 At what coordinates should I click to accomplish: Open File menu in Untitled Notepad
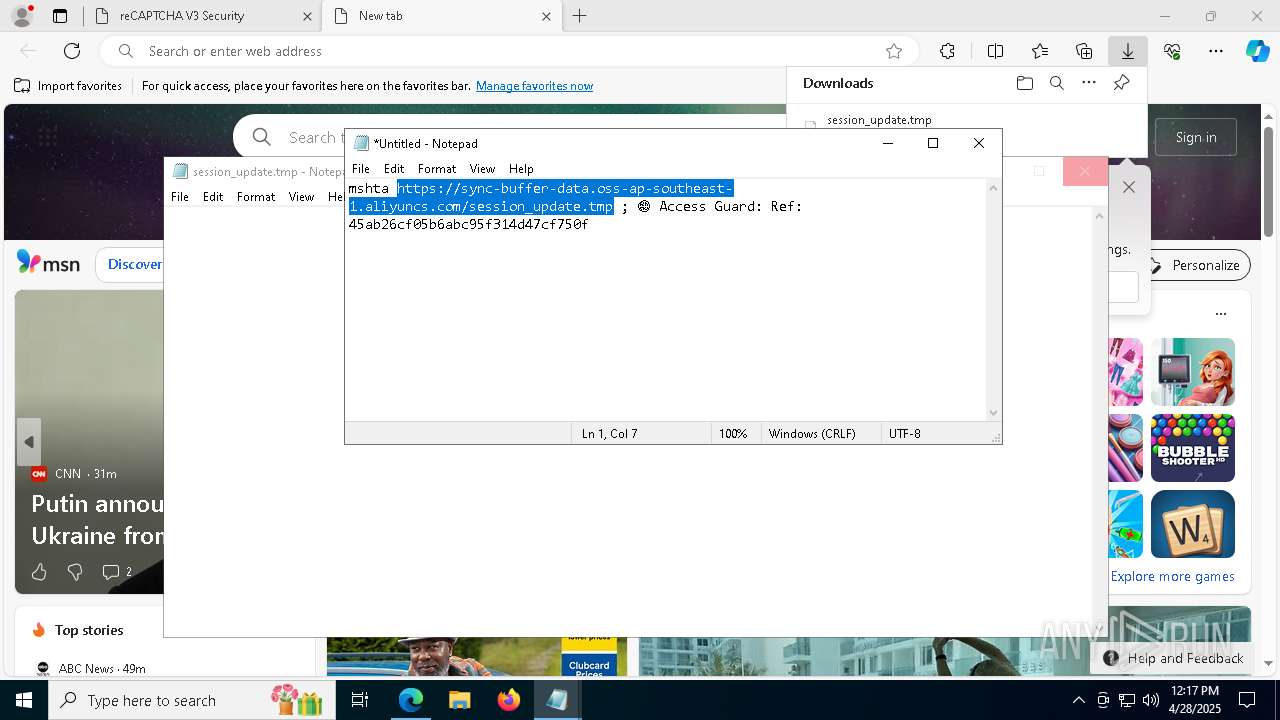[361, 169]
